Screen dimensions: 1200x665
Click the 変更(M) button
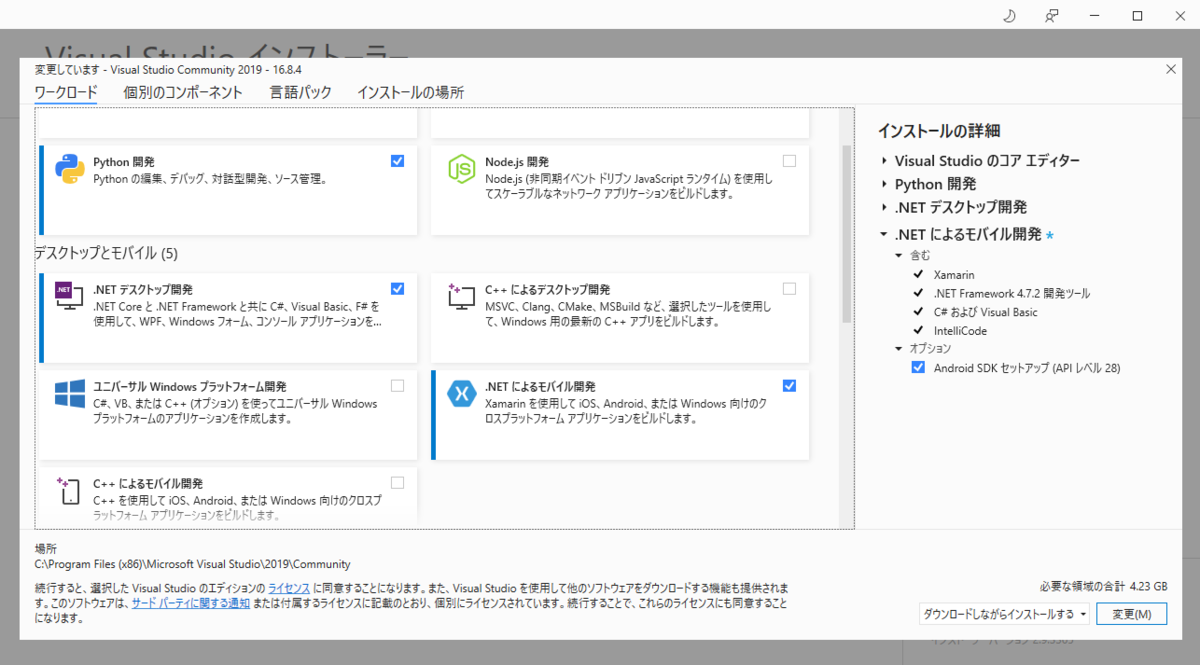[x=1131, y=613]
